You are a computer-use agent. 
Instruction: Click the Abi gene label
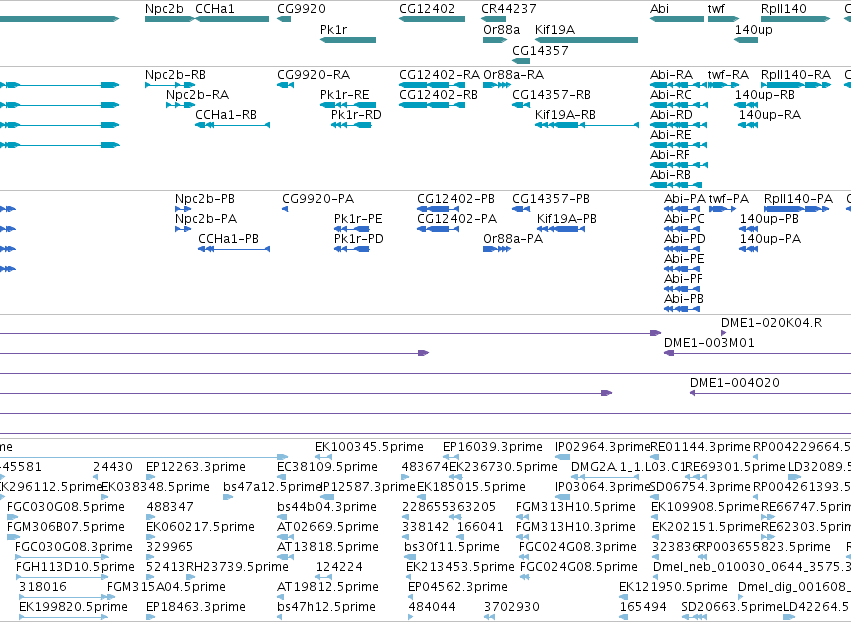click(659, 9)
